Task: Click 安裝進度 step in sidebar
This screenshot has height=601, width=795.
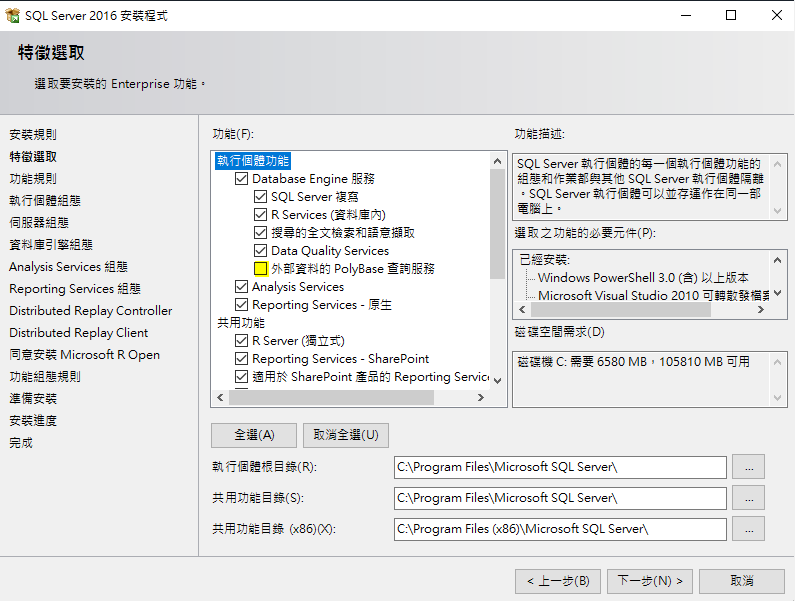Action: pyautogui.click(x=33, y=420)
